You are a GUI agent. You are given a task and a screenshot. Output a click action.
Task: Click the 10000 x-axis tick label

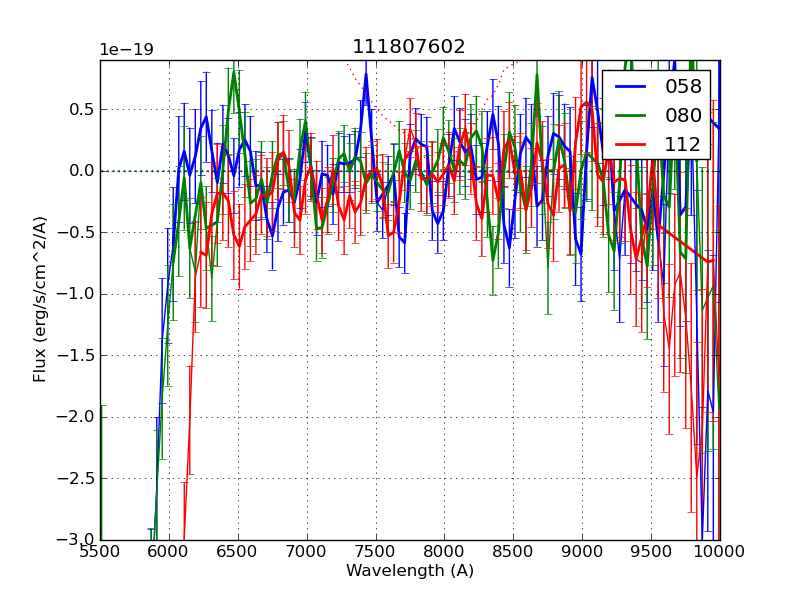(x=719, y=551)
